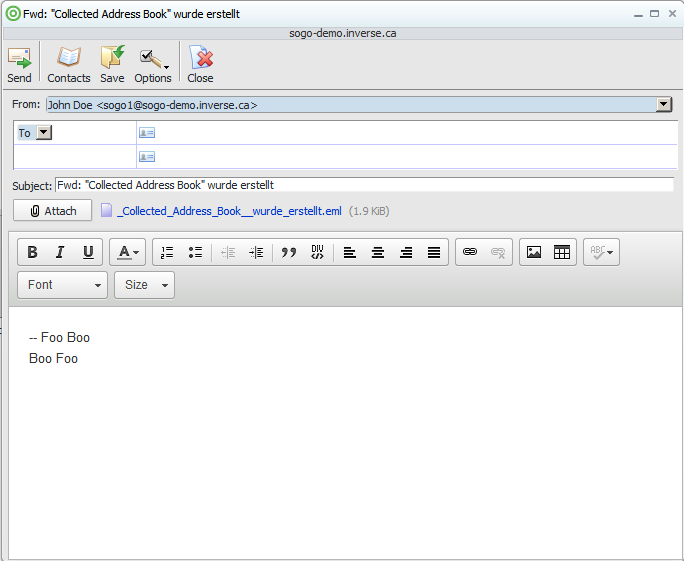
Task: Click into the Subject field
Action: [364, 185]
